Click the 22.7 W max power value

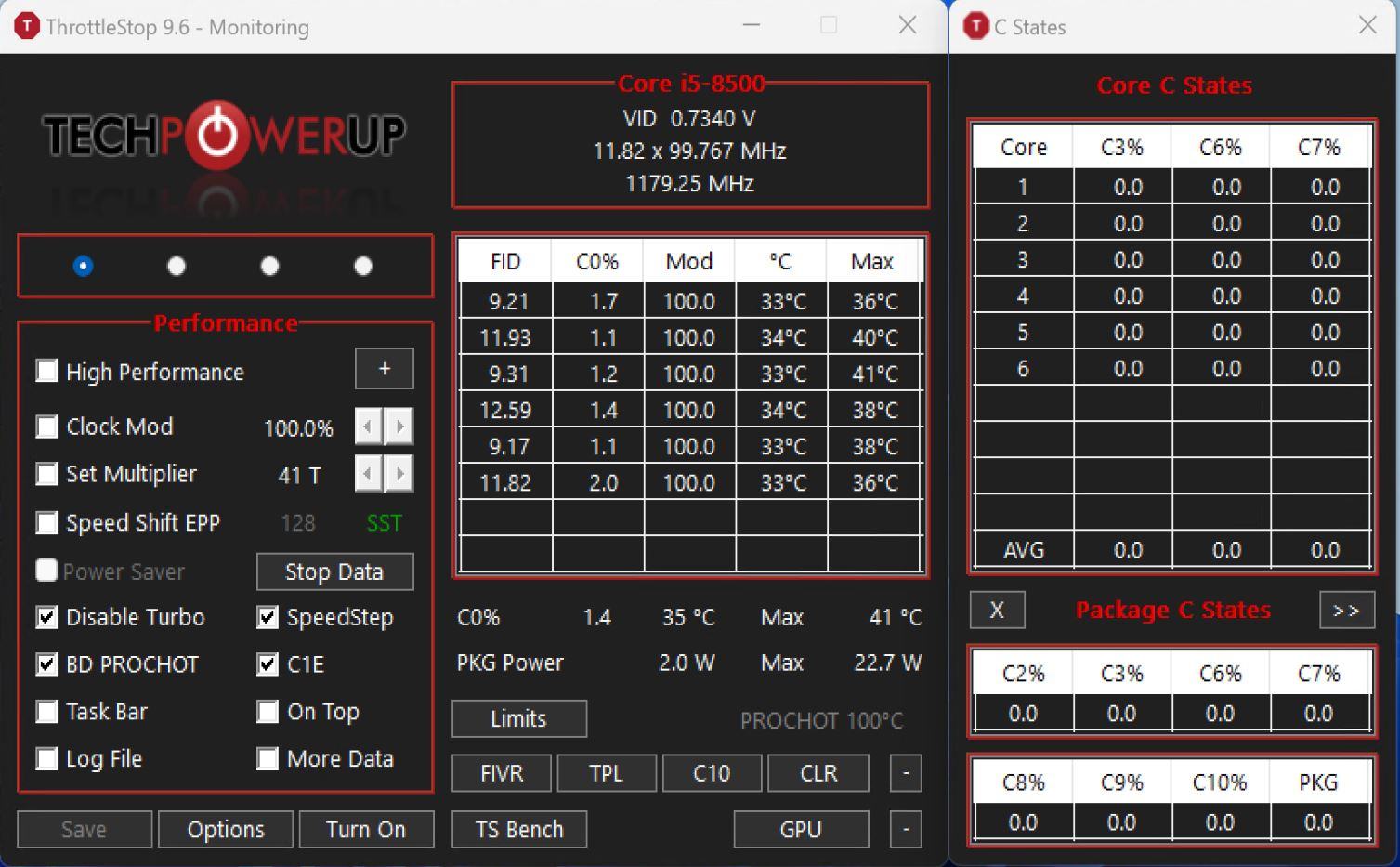click(887, 663)
